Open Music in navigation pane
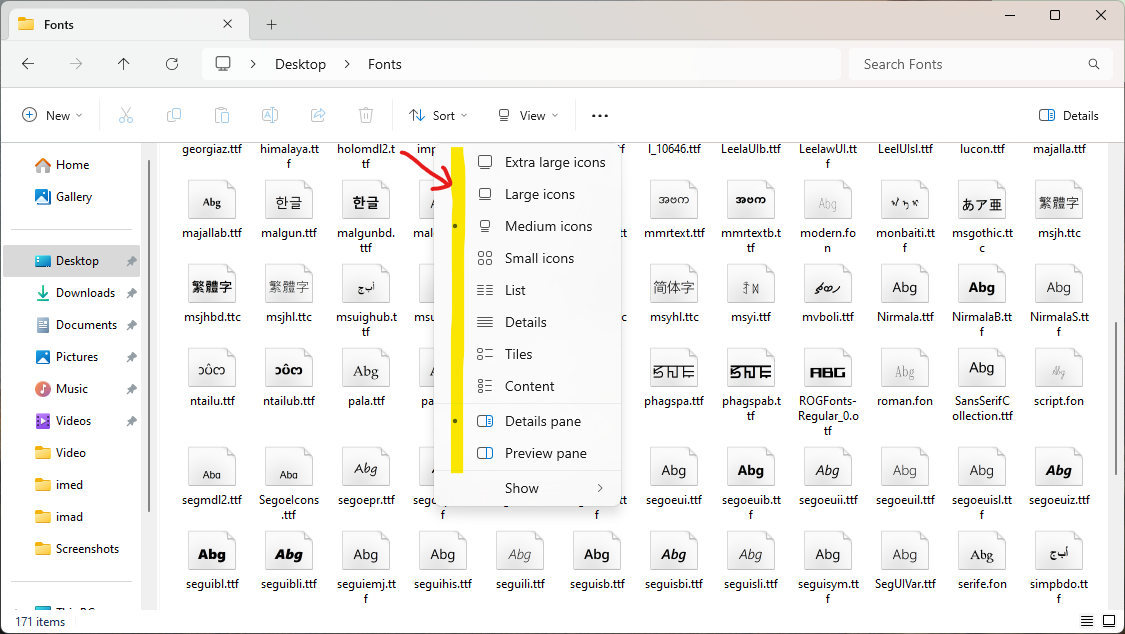This screenshot has width=1125, height=634. (x=72, y=389)
